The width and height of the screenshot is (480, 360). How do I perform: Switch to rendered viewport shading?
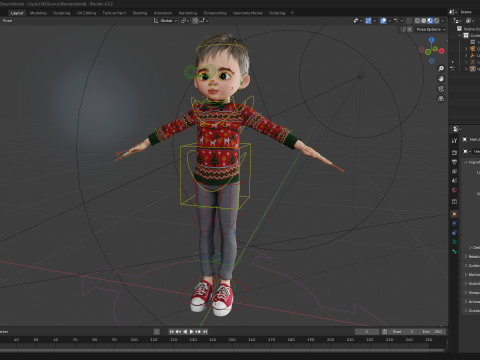pyautogui.click(x=436, y=21)
